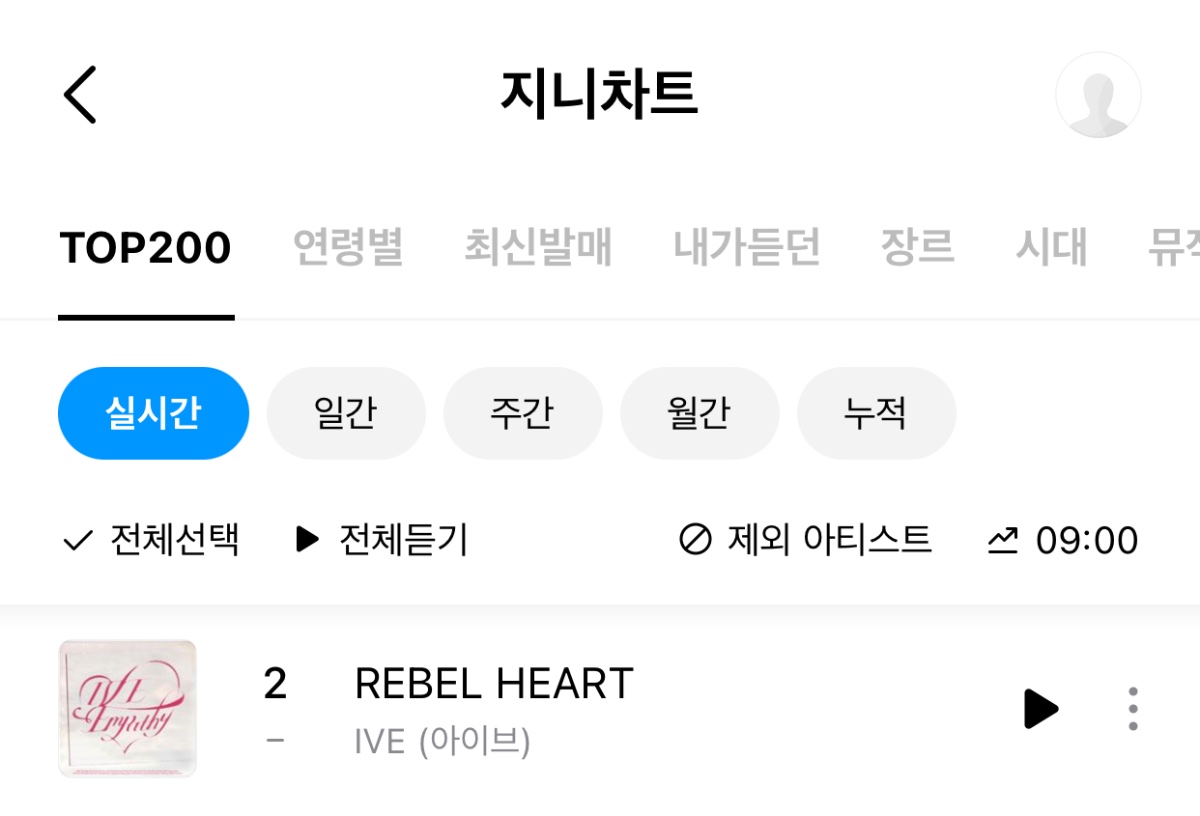This screenshot has height=816, width=1200.
Task: Tap the play-all triangle beside 전체듣기
Action: click(x=307, y=540)
